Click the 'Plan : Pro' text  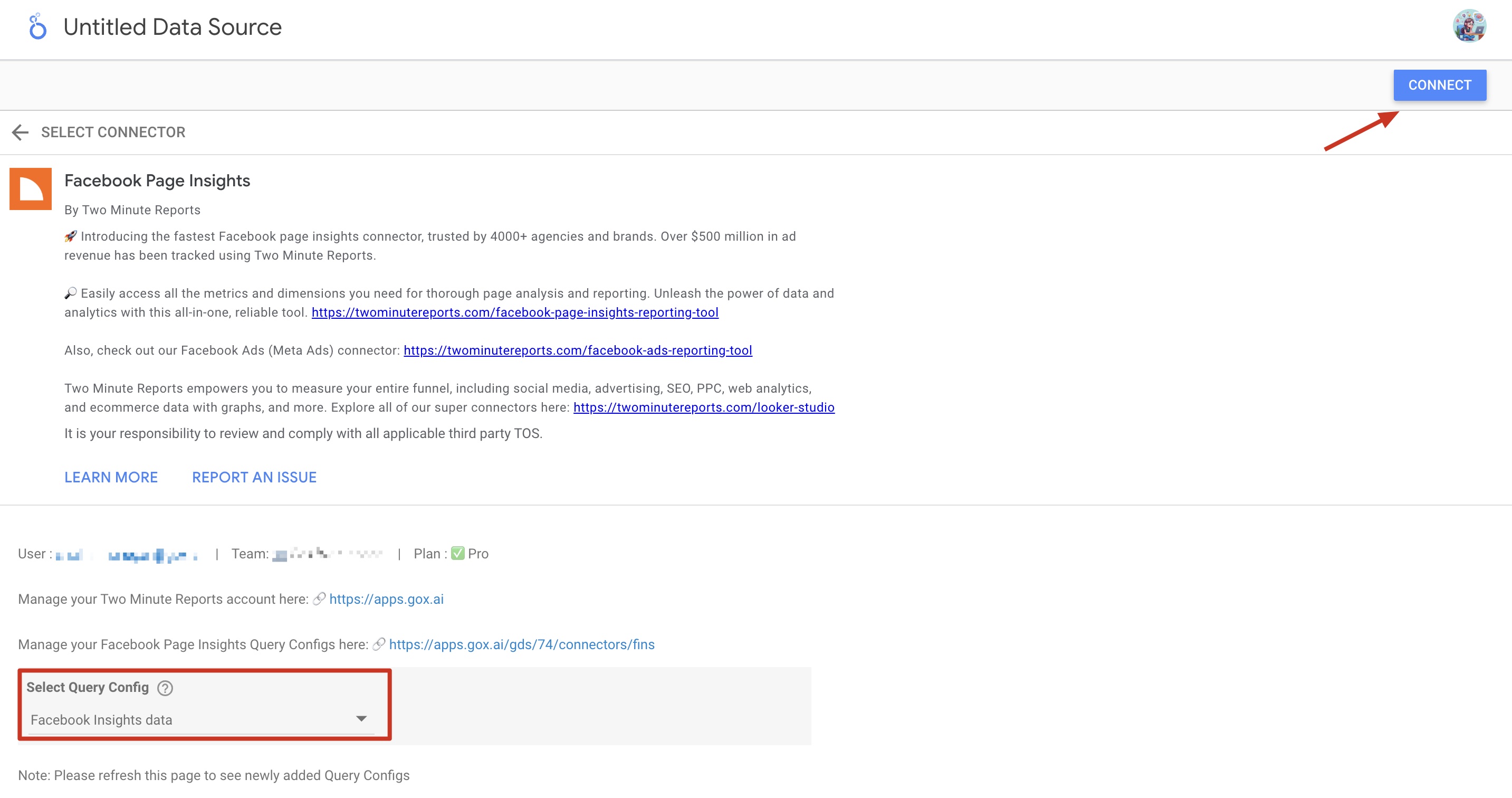coord(451,554)
